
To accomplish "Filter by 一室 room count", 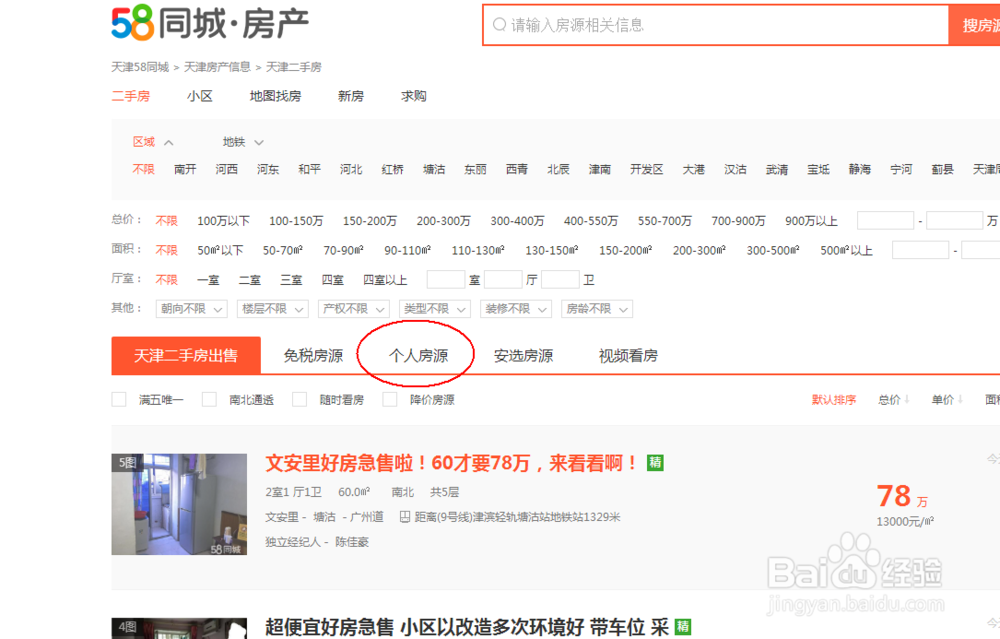I will coord(208,280).
